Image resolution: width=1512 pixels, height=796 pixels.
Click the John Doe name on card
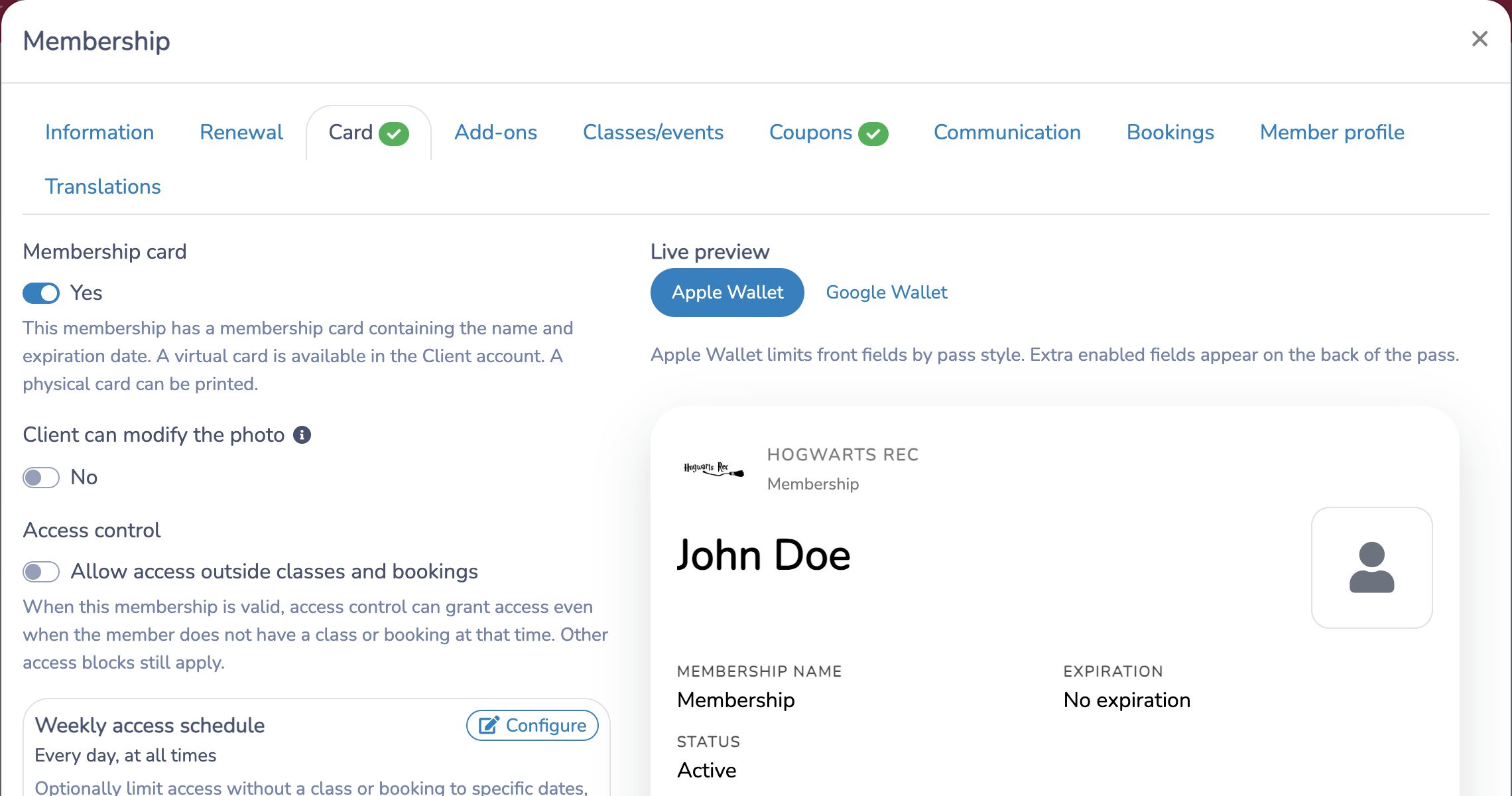coord(763,555)
